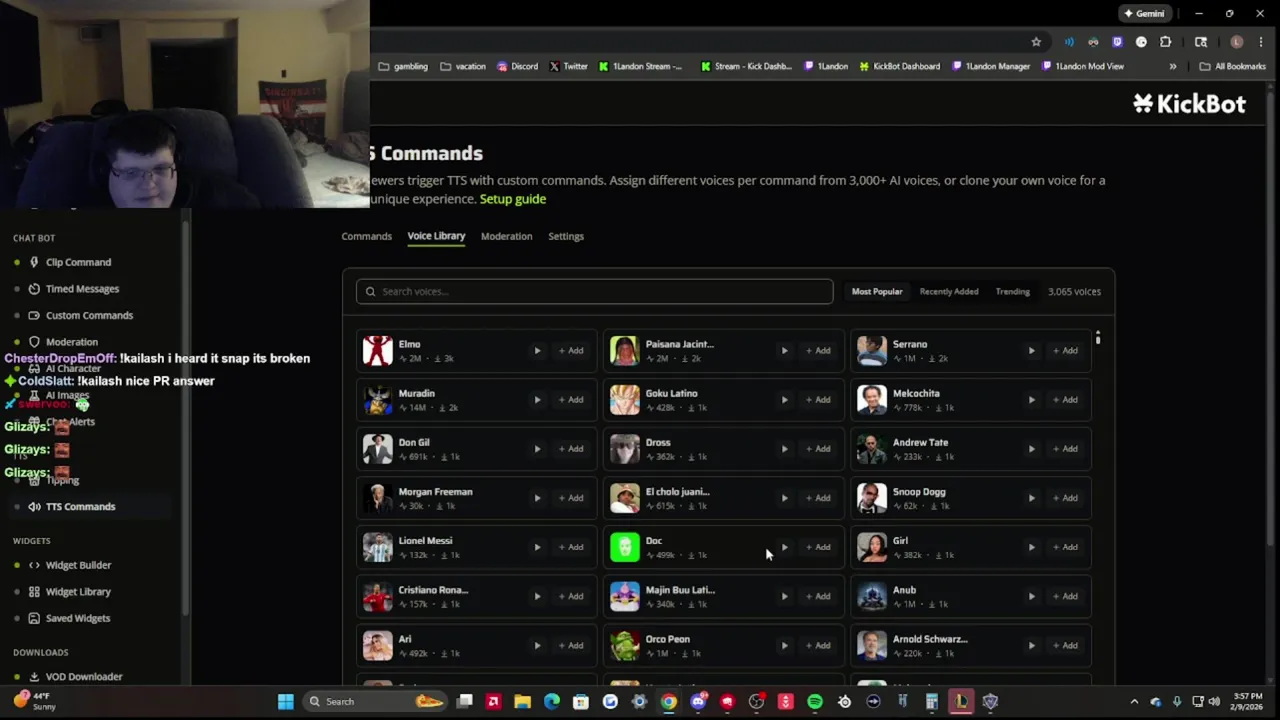Open the weather widget on the taskbar
1280x720 pixels.
pos(35,701)
